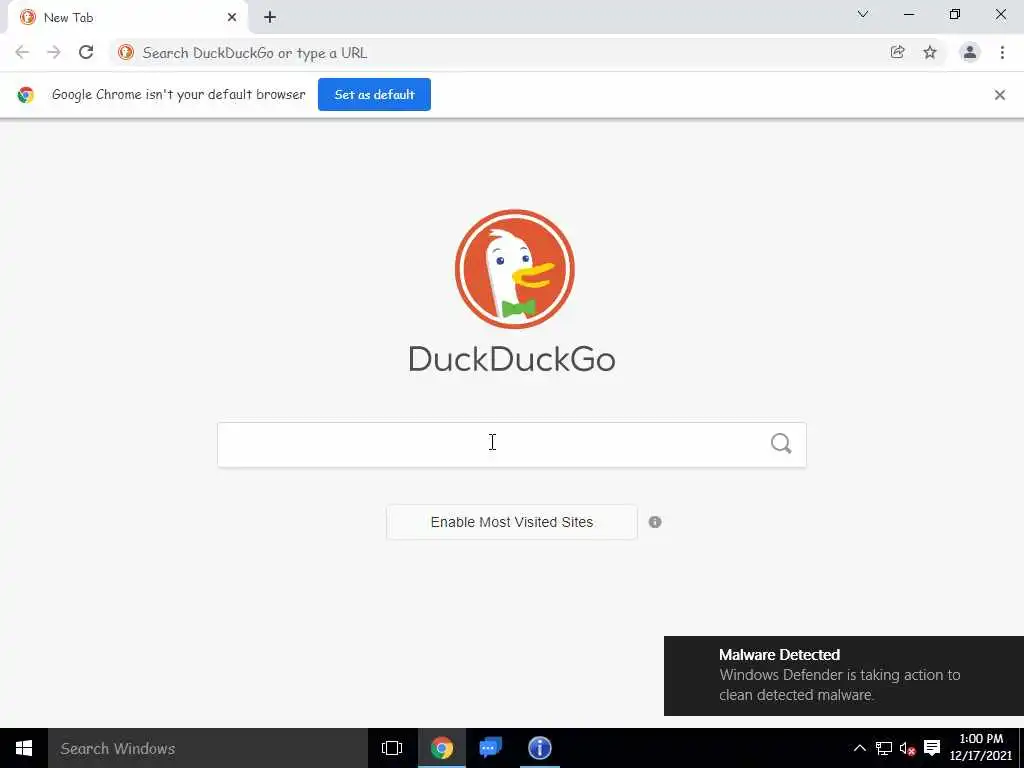This screenshot has width=1024, height=768.
Task: Reload the current page
Action: click(86, 52)
